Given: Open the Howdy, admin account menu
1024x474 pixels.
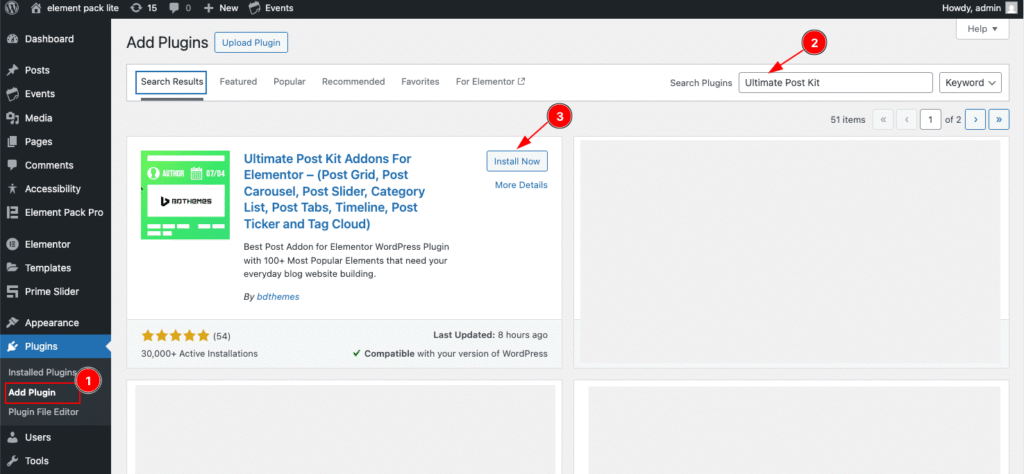Looking at the screenshot, I should pos(979,8).
